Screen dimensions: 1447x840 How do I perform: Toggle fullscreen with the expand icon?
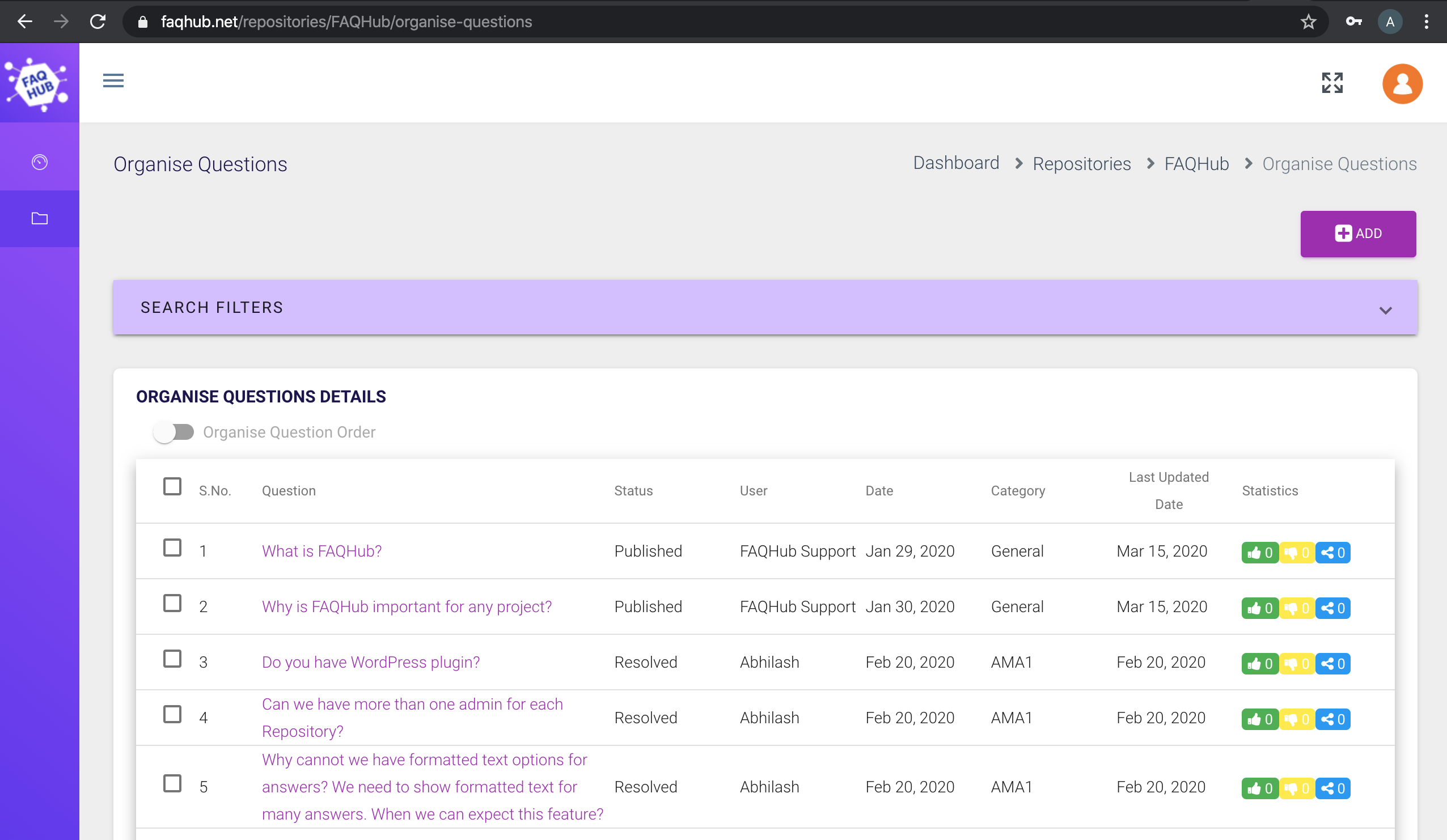[1331, 83]
